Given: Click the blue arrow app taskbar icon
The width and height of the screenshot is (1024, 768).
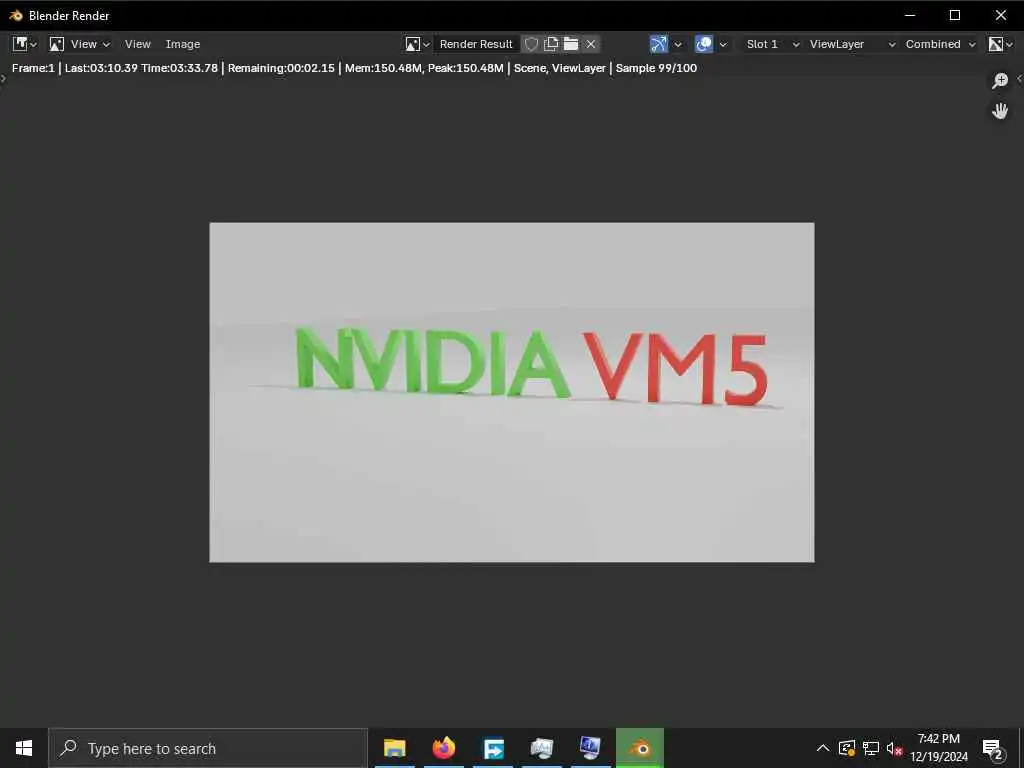Looking at the screenshot, I should [x=493, y=748].
